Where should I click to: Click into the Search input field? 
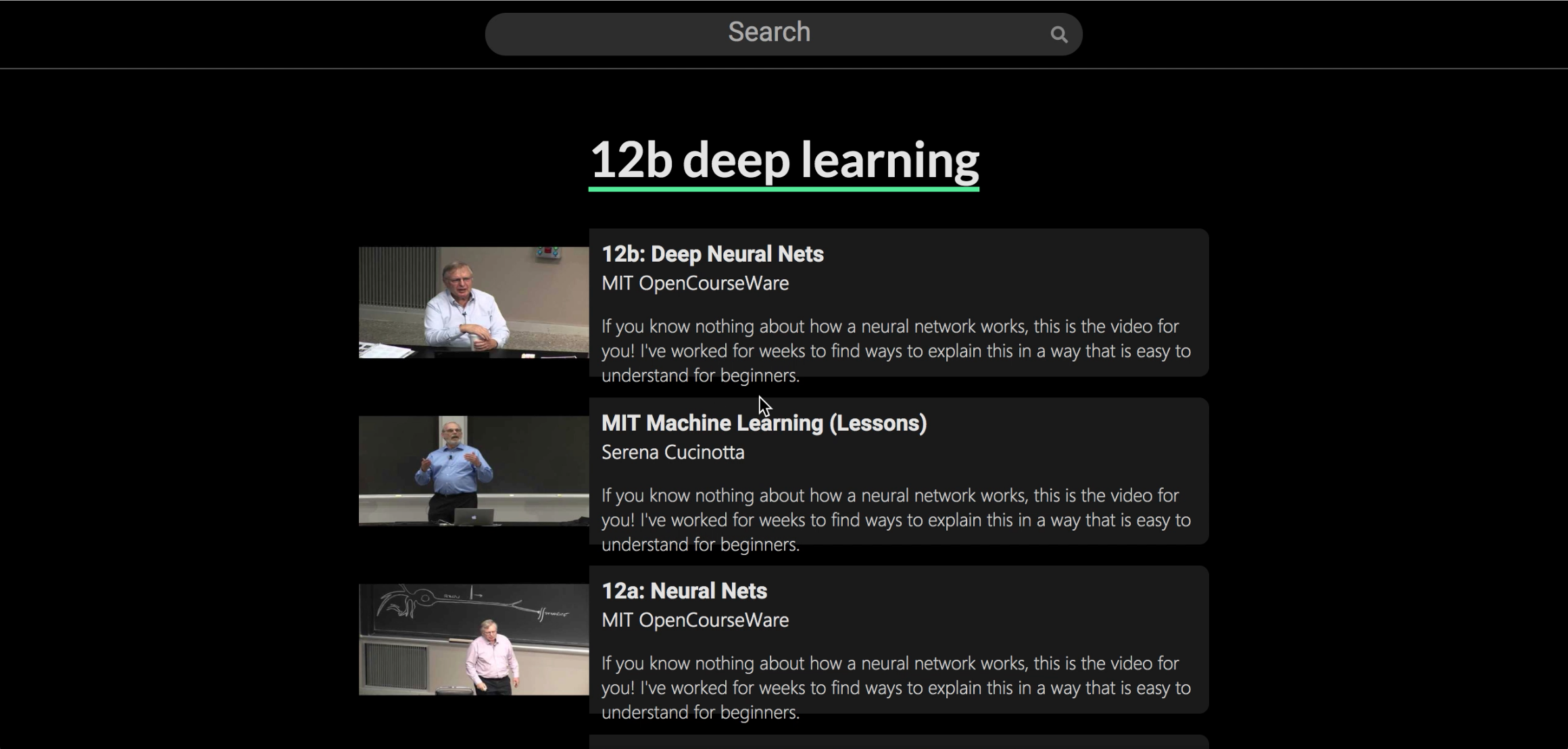(x=768, y=33)
